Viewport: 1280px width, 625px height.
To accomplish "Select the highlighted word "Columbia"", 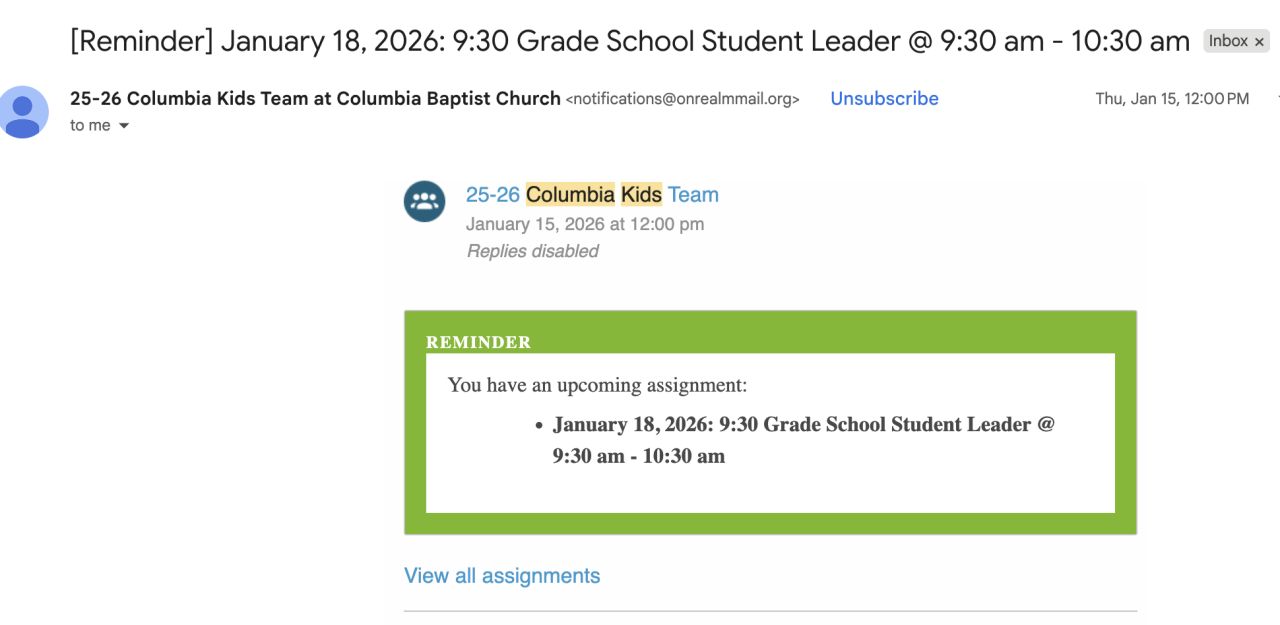I will (x=570, y=194).
